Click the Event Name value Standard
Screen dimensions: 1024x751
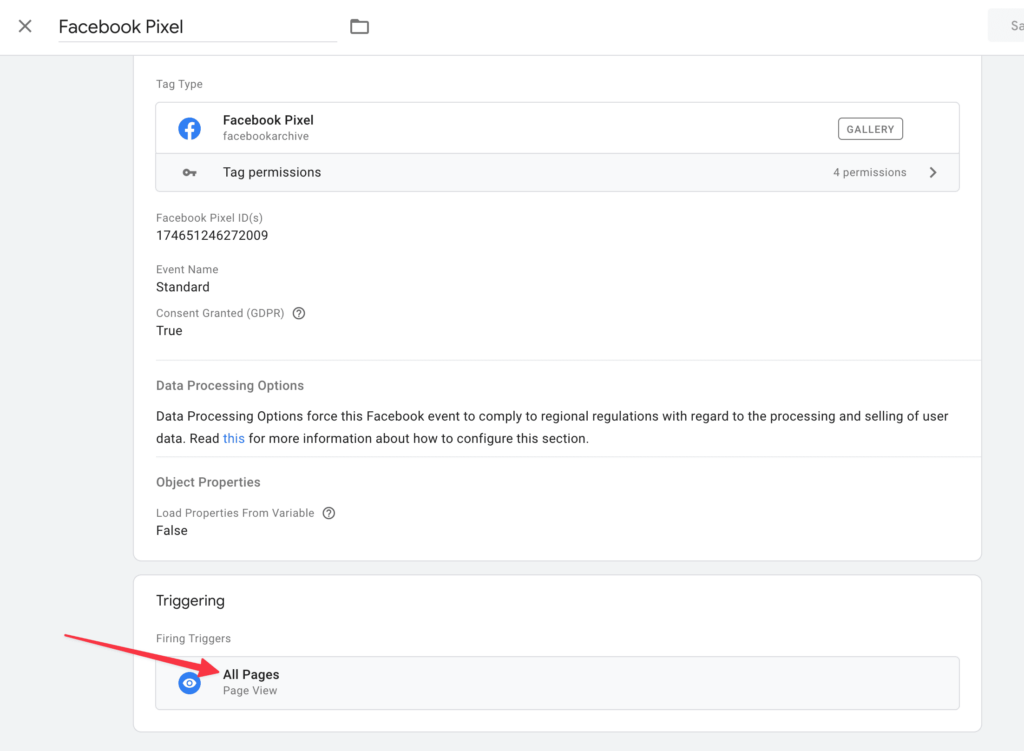[x=183, y=287]
